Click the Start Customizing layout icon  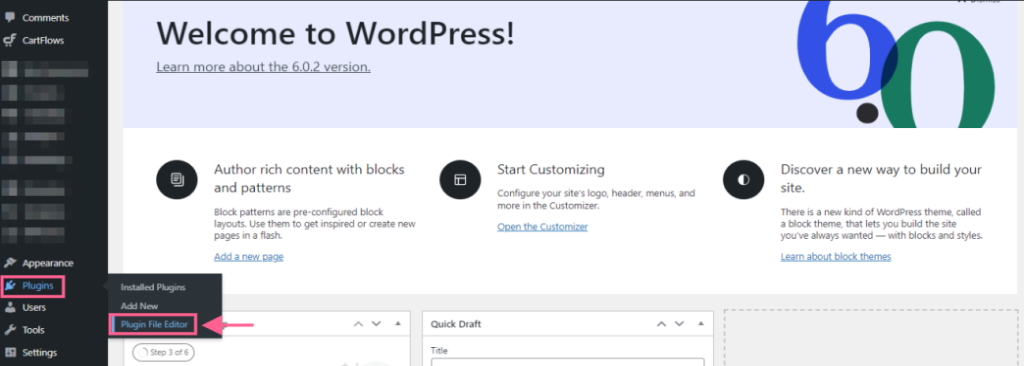click(460, 179)
